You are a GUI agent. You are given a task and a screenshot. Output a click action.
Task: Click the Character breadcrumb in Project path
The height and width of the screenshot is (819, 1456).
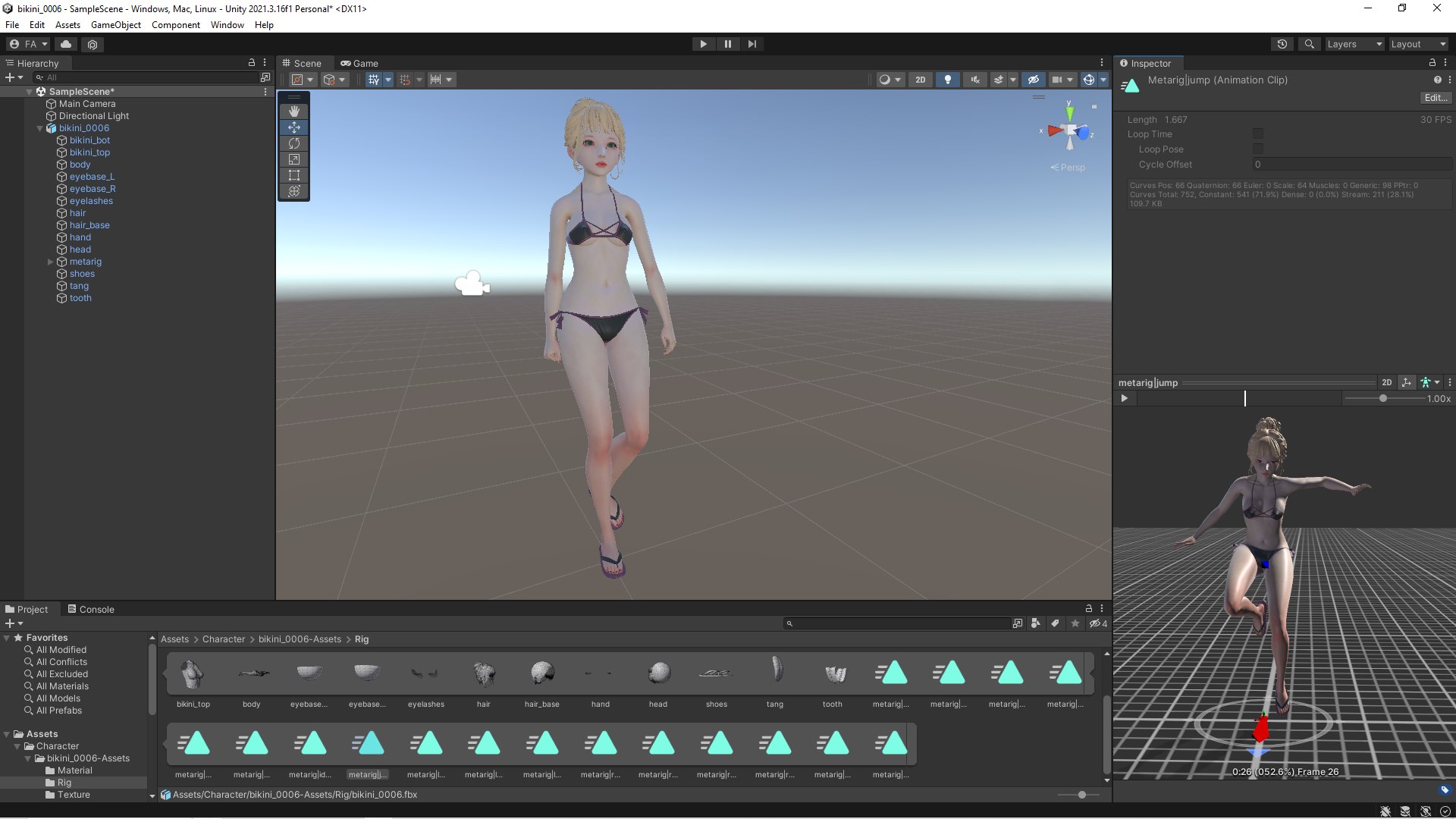coord(224,639)
